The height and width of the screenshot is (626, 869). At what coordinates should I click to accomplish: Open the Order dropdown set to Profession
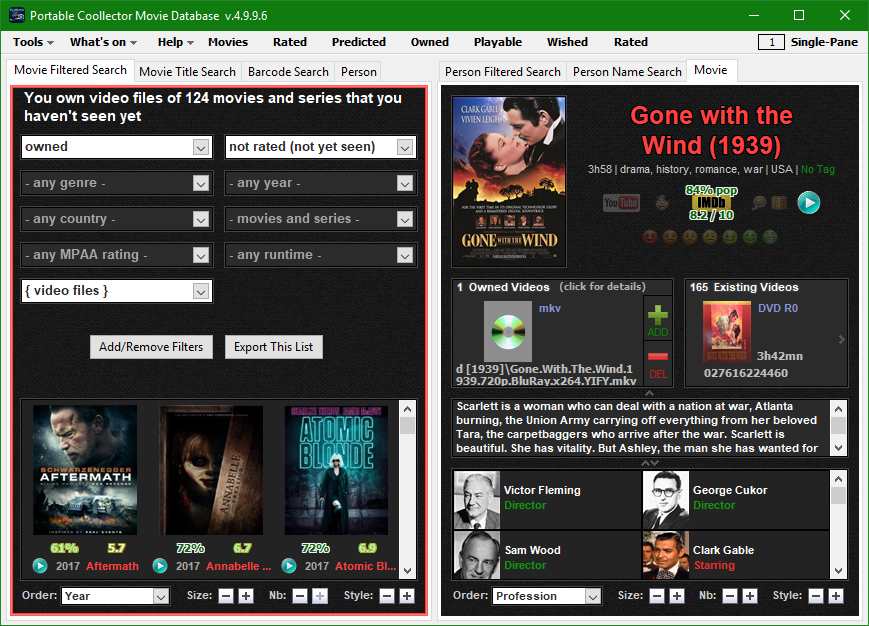click(x=546, y=596)
